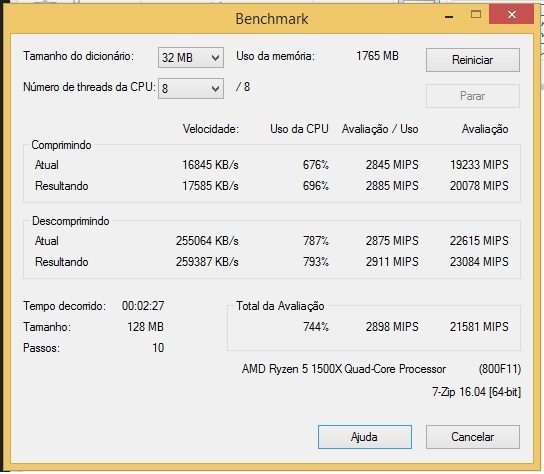Viewport: 544px width, 474px height.
Task: Click the Reiniciar button
Action: (473, 60)
